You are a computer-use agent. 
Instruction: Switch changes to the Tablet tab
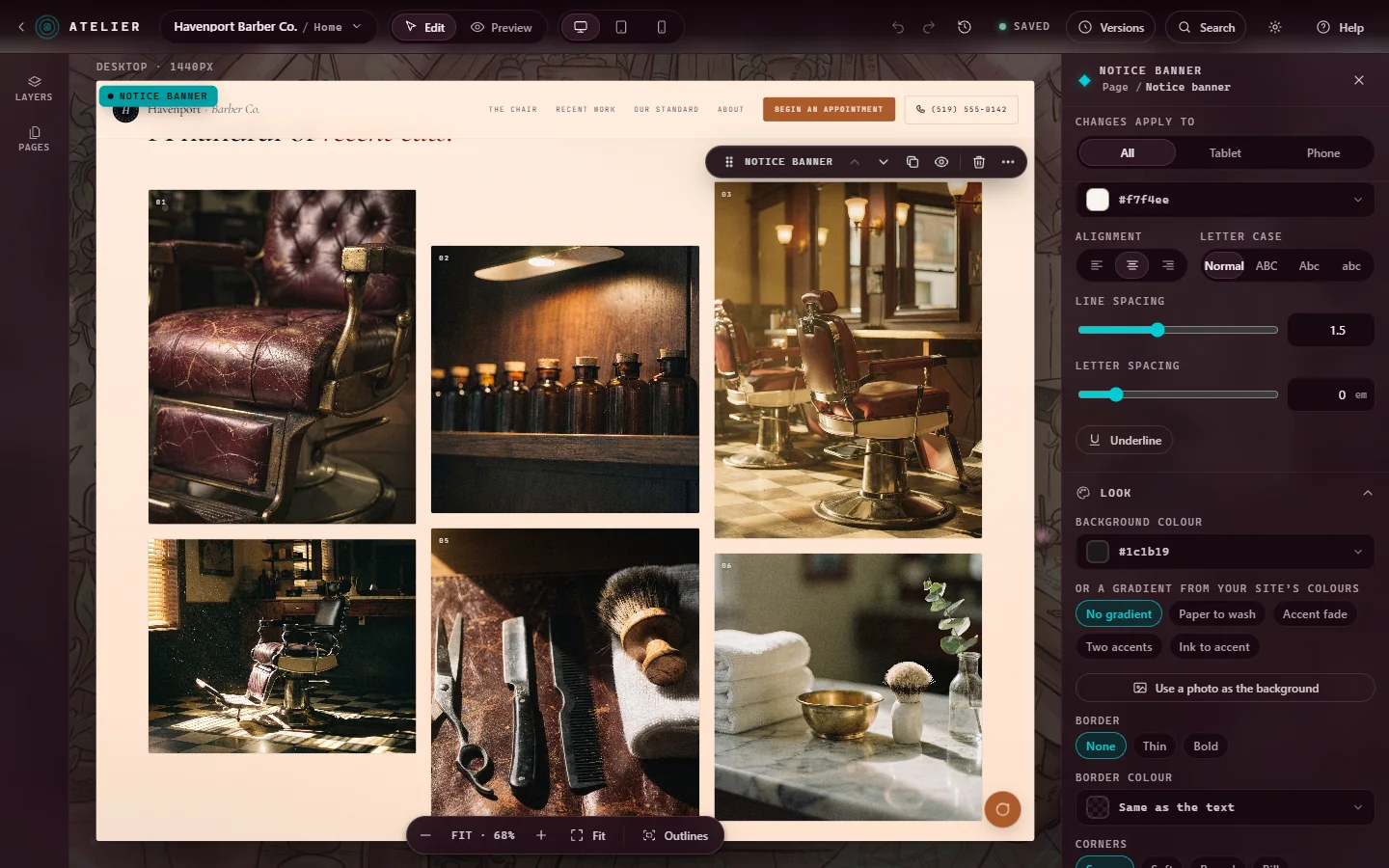point(1225,153)
